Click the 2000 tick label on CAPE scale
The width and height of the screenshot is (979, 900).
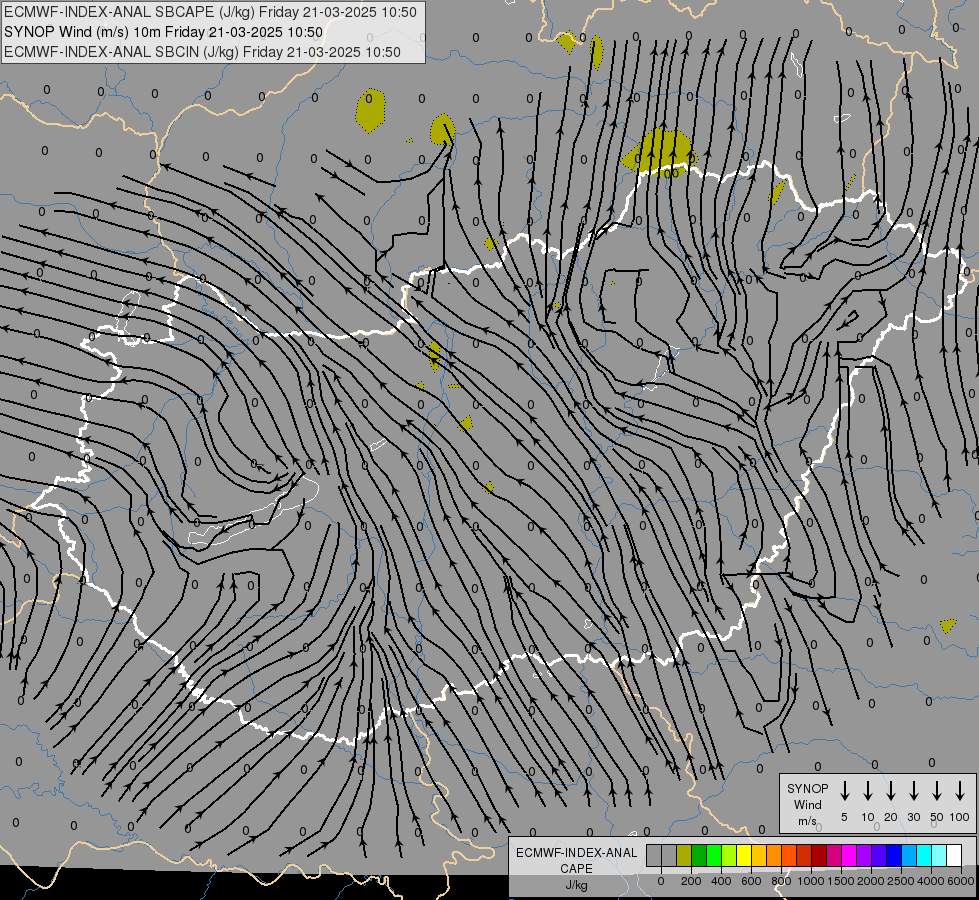click(x=871, y=881)
